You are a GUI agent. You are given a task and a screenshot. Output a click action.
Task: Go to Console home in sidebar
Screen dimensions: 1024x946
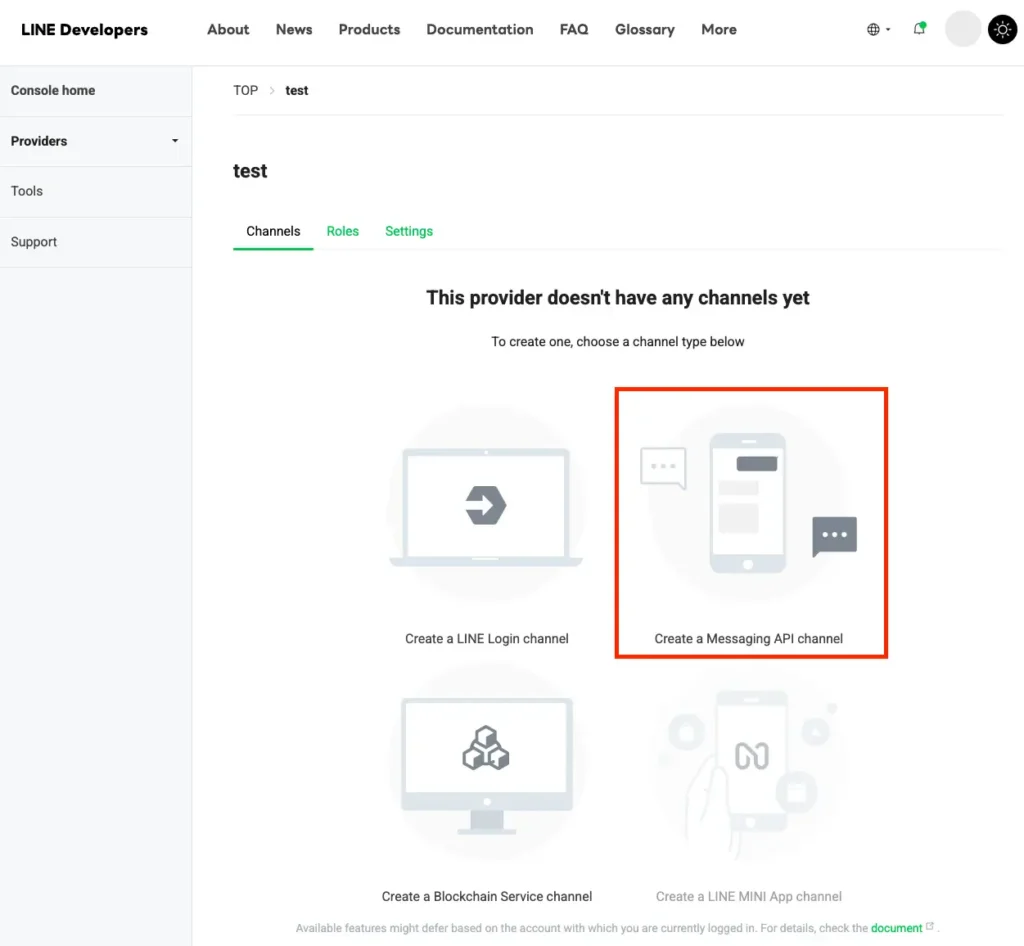tap(53, 91)
